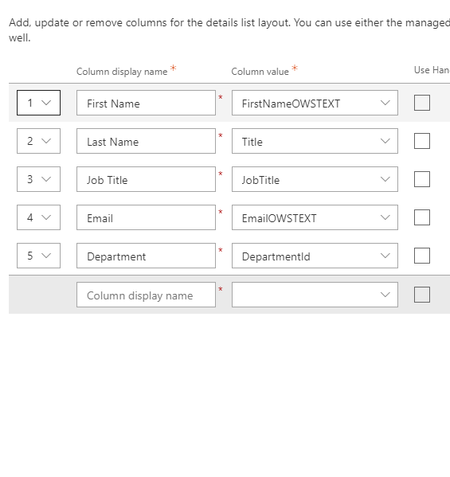Open the order dropdown showing 1
450x477 pixels.
tap(39, 103)
